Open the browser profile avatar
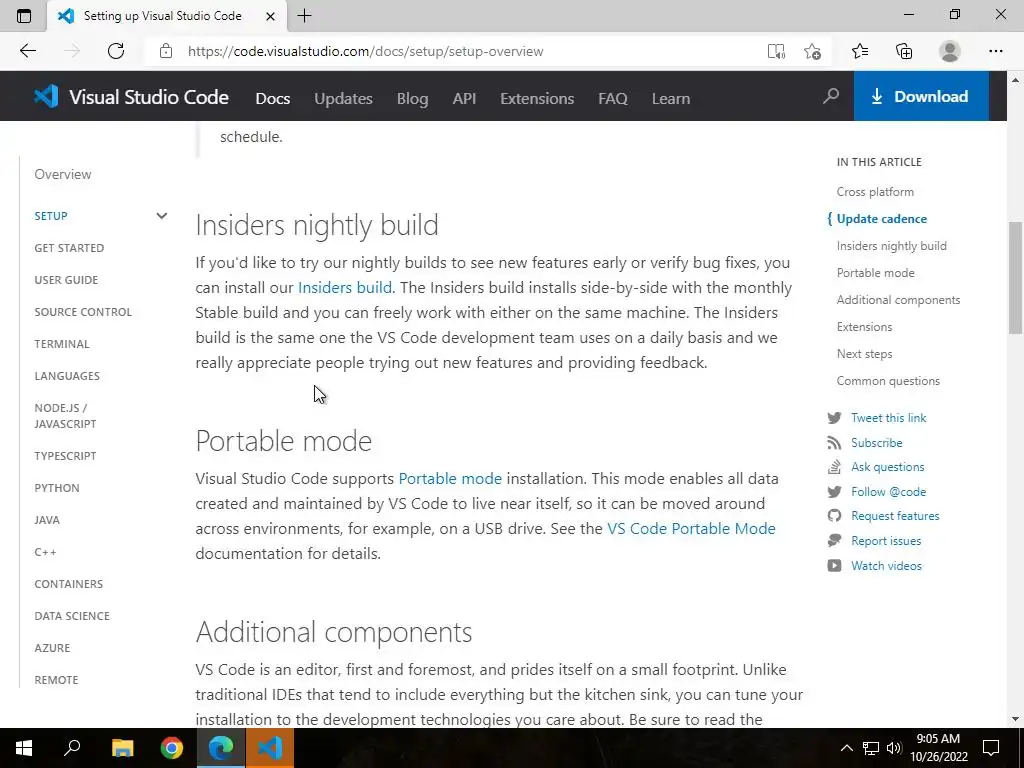The image size is (1024, 768). point(950,51)
